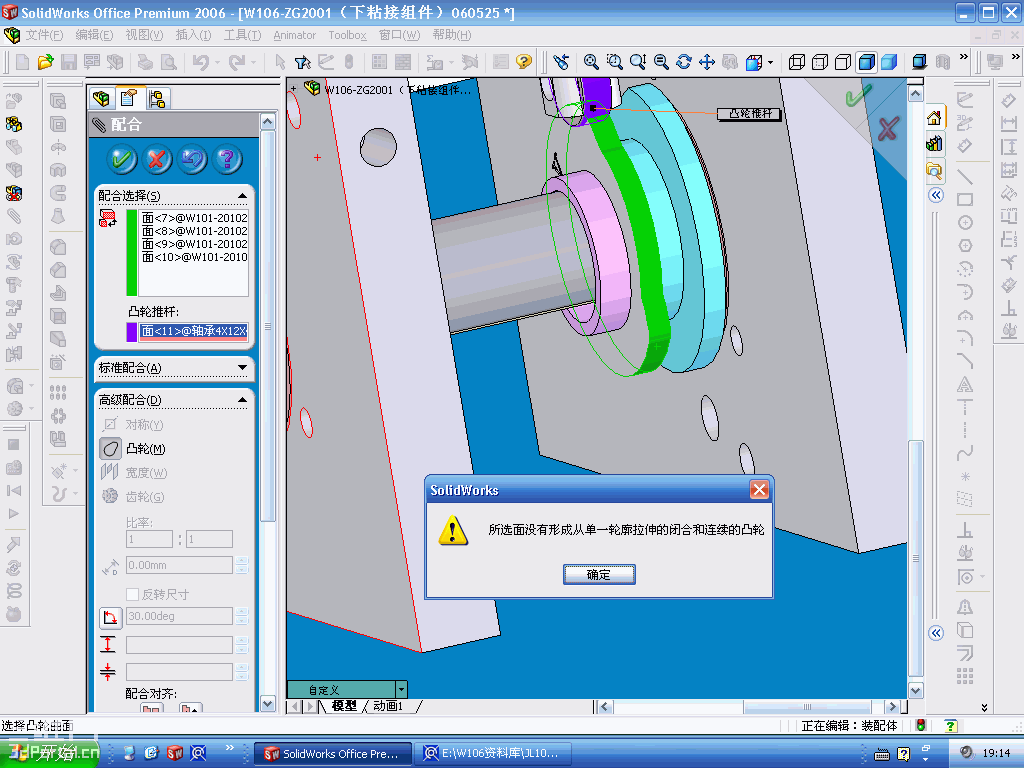Image resolution: width=1024 pixels, height=768 pixels.
Task: Click the Animator menu item
Action: pyautogui.click(x=295, y=35)
